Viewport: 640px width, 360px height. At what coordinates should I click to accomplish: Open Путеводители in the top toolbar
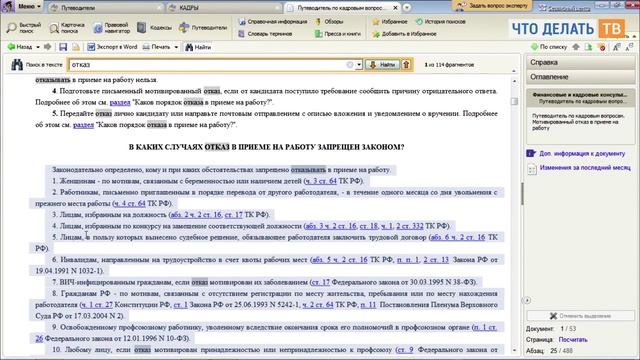(x=202, y=28)
